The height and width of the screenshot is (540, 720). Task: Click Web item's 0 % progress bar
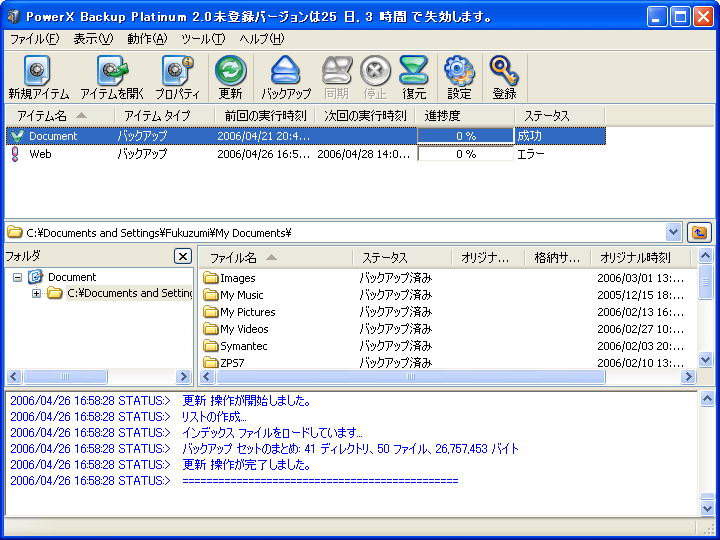coord(466,154)
